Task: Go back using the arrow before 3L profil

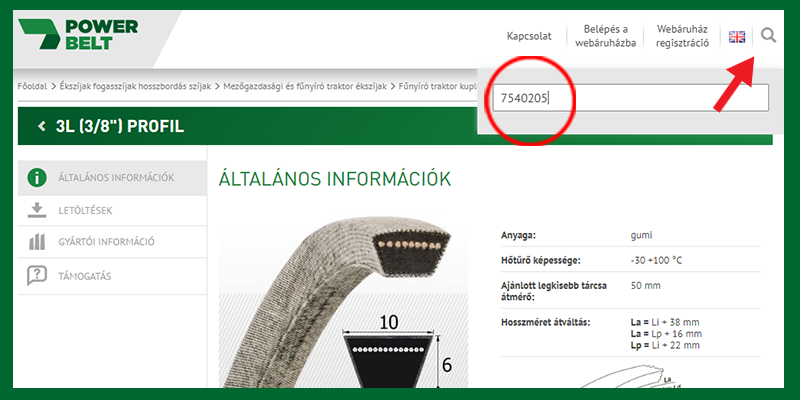Action: 42,126
